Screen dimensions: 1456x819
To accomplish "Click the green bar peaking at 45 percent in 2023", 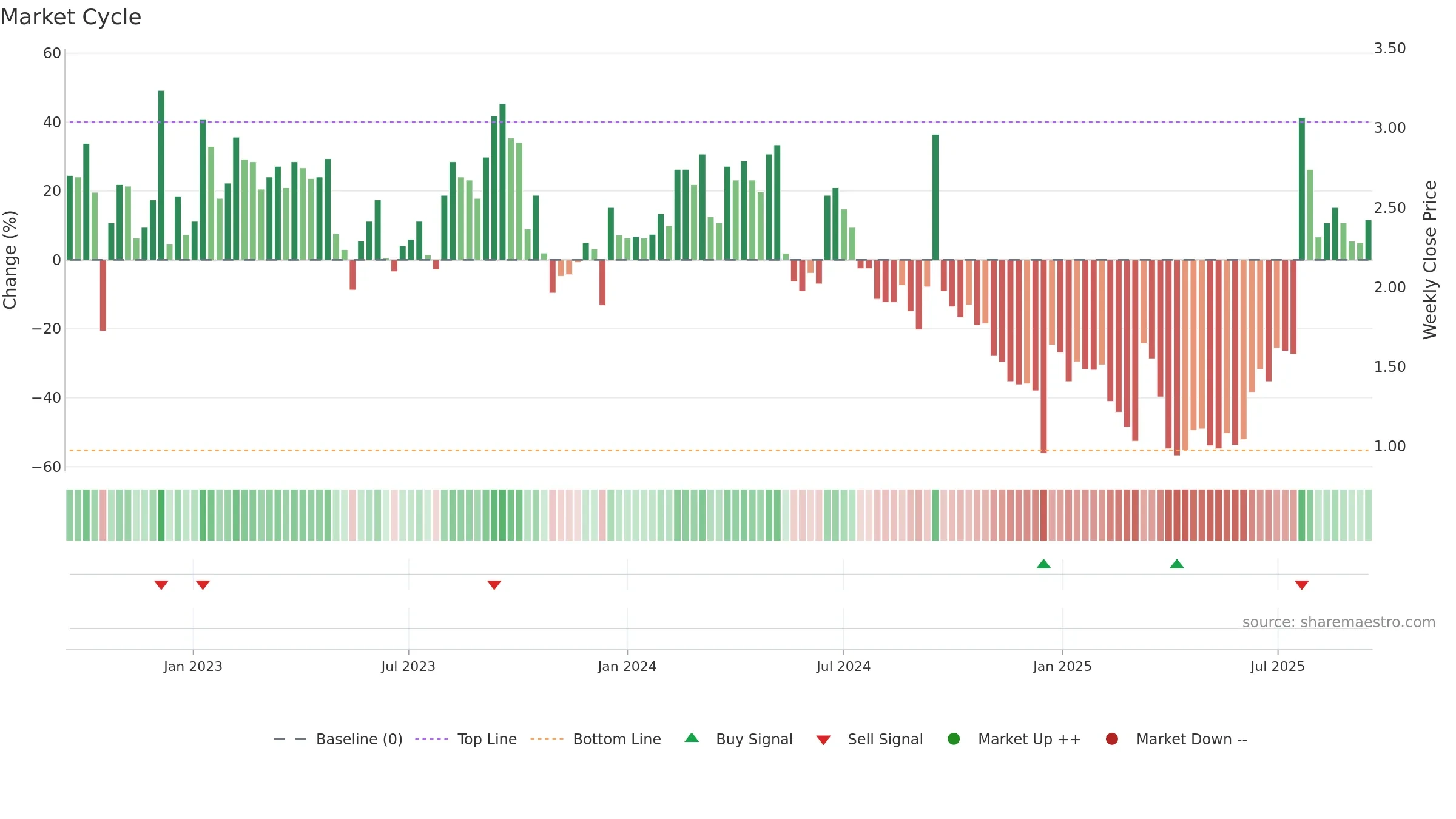I will pyautogui.click(x=502, y=182).
